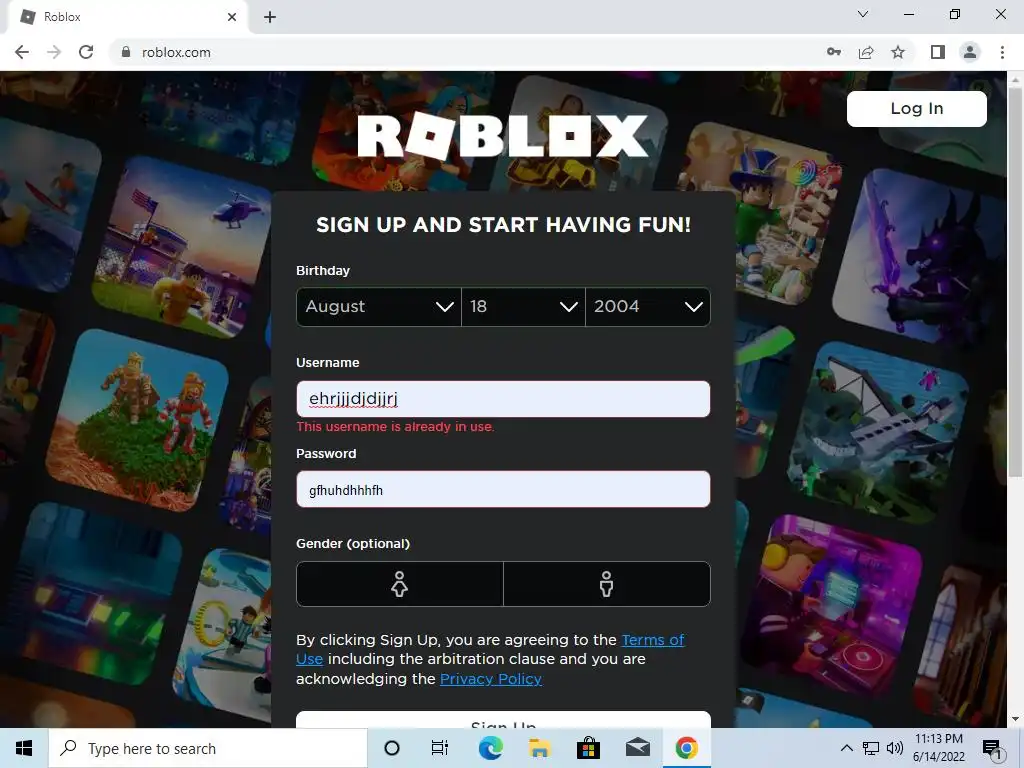Open saved passwords key icon

pyautogui.click(x=834, y=52)
